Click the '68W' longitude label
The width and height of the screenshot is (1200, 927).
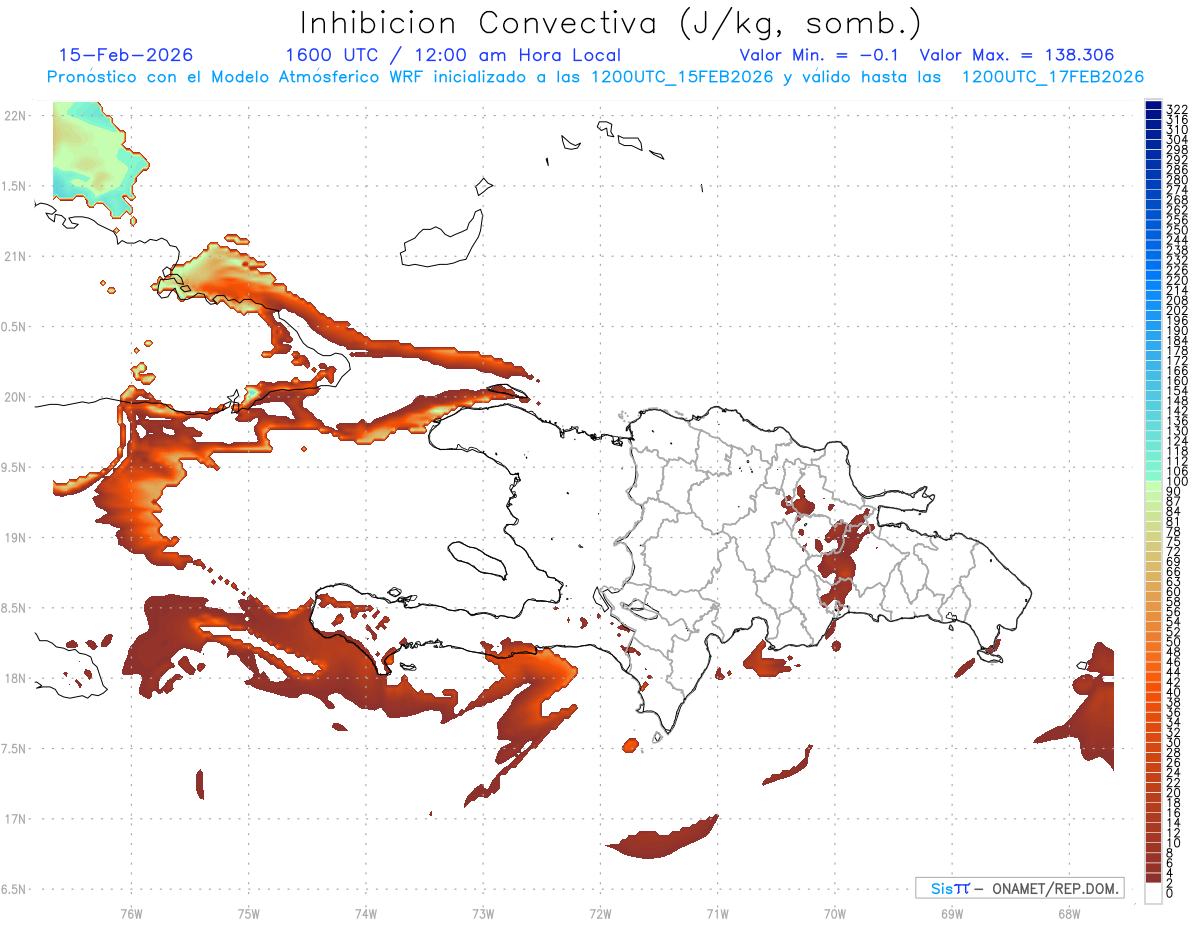pyautogui.click(x=1069, y=913)
